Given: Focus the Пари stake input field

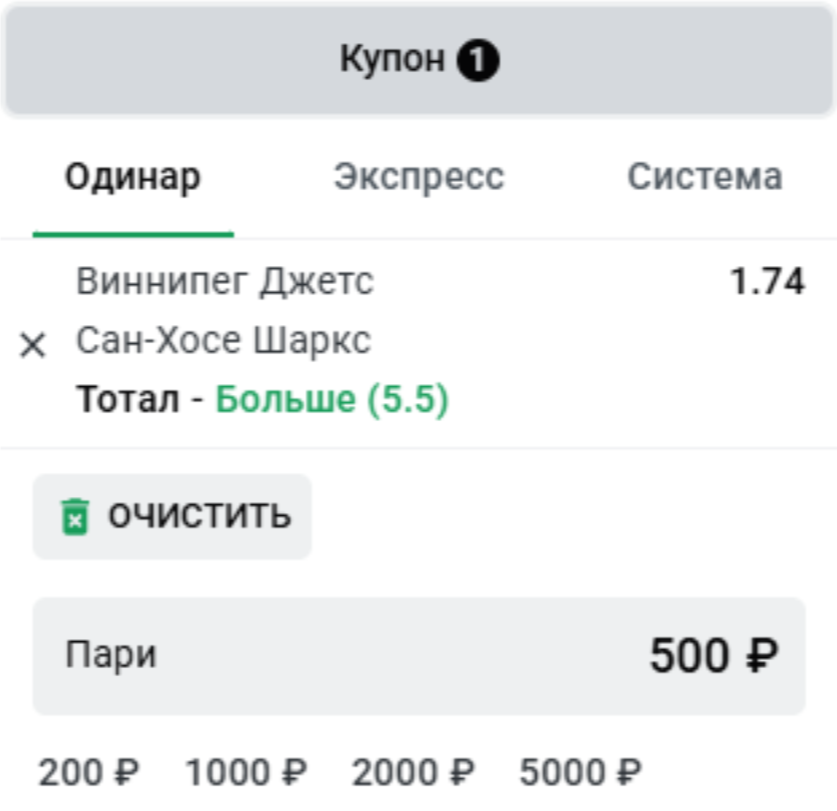Looking at the screenshot, I should [x=419, y=656].
